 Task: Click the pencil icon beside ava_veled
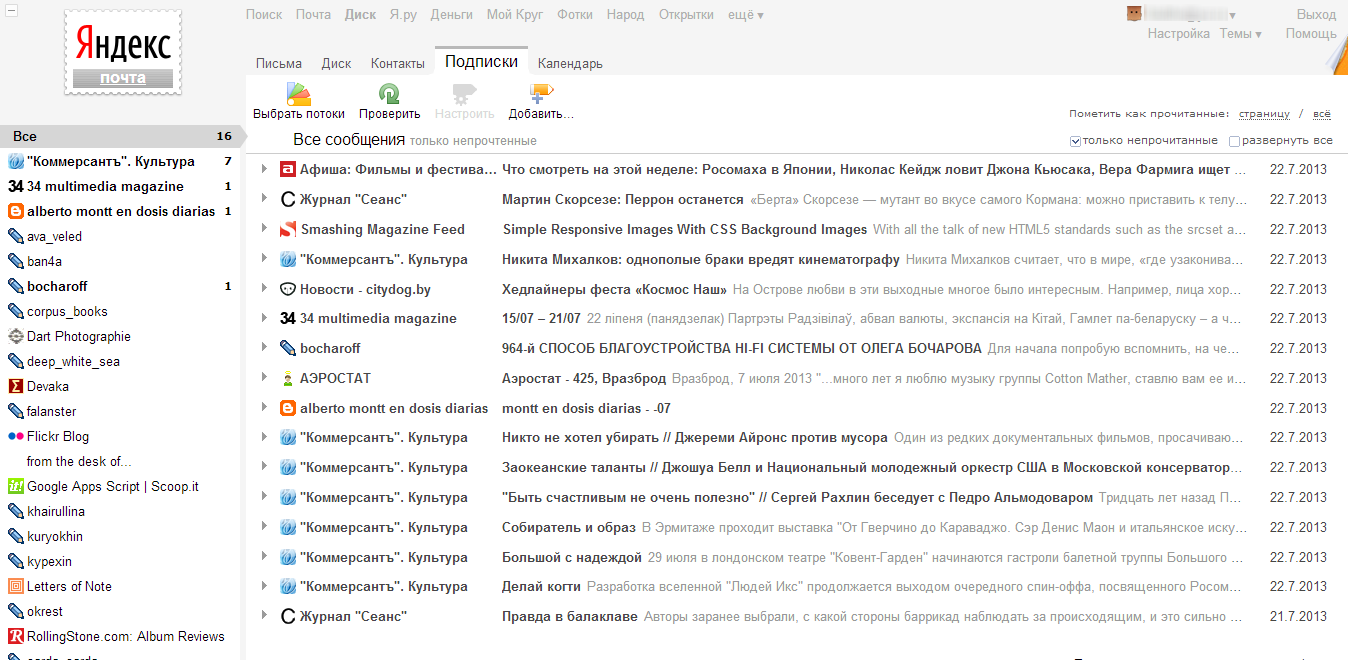click(16, 236)
